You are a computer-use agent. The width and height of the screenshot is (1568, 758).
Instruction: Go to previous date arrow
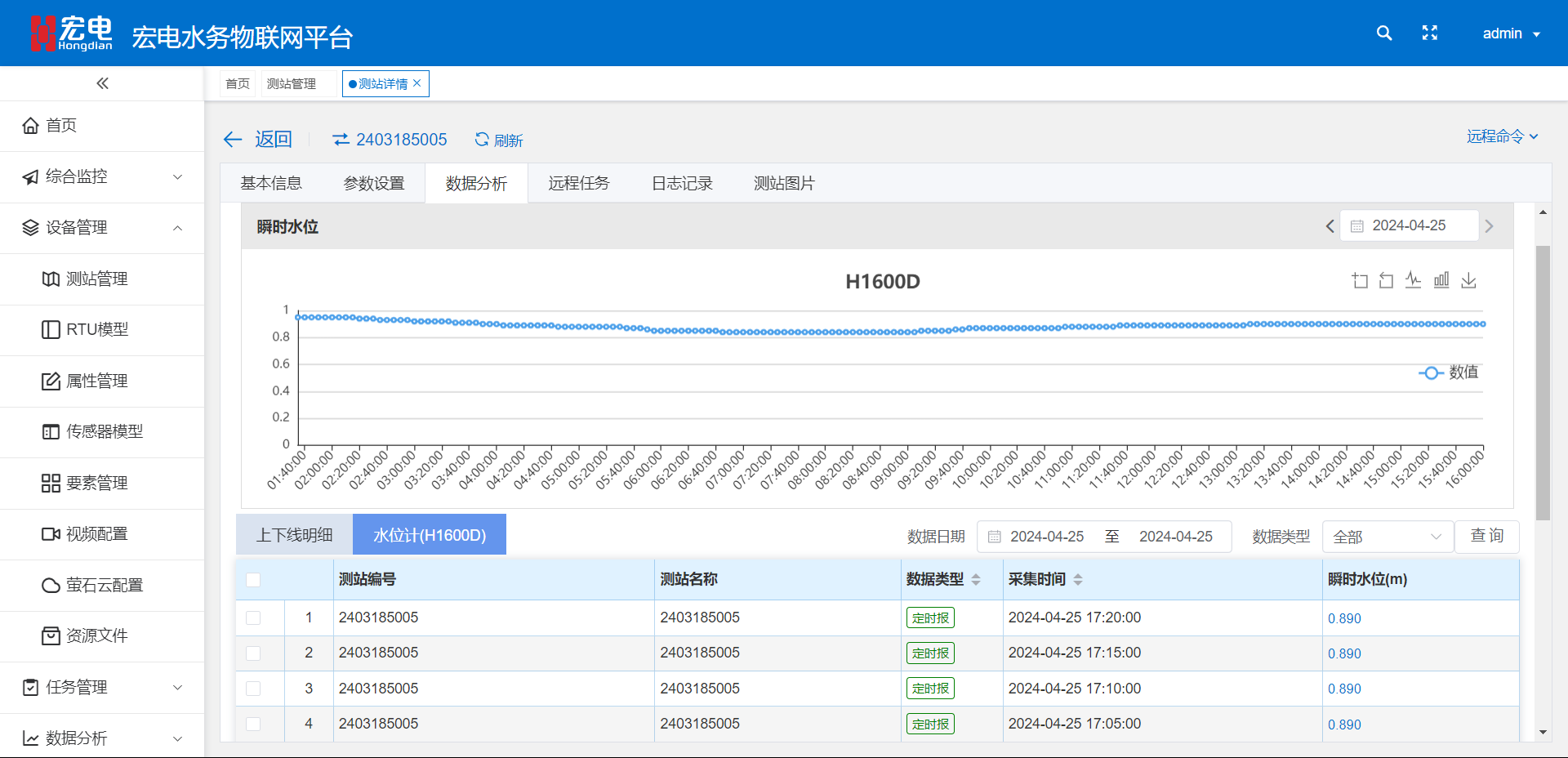(x=1330, y=226)
